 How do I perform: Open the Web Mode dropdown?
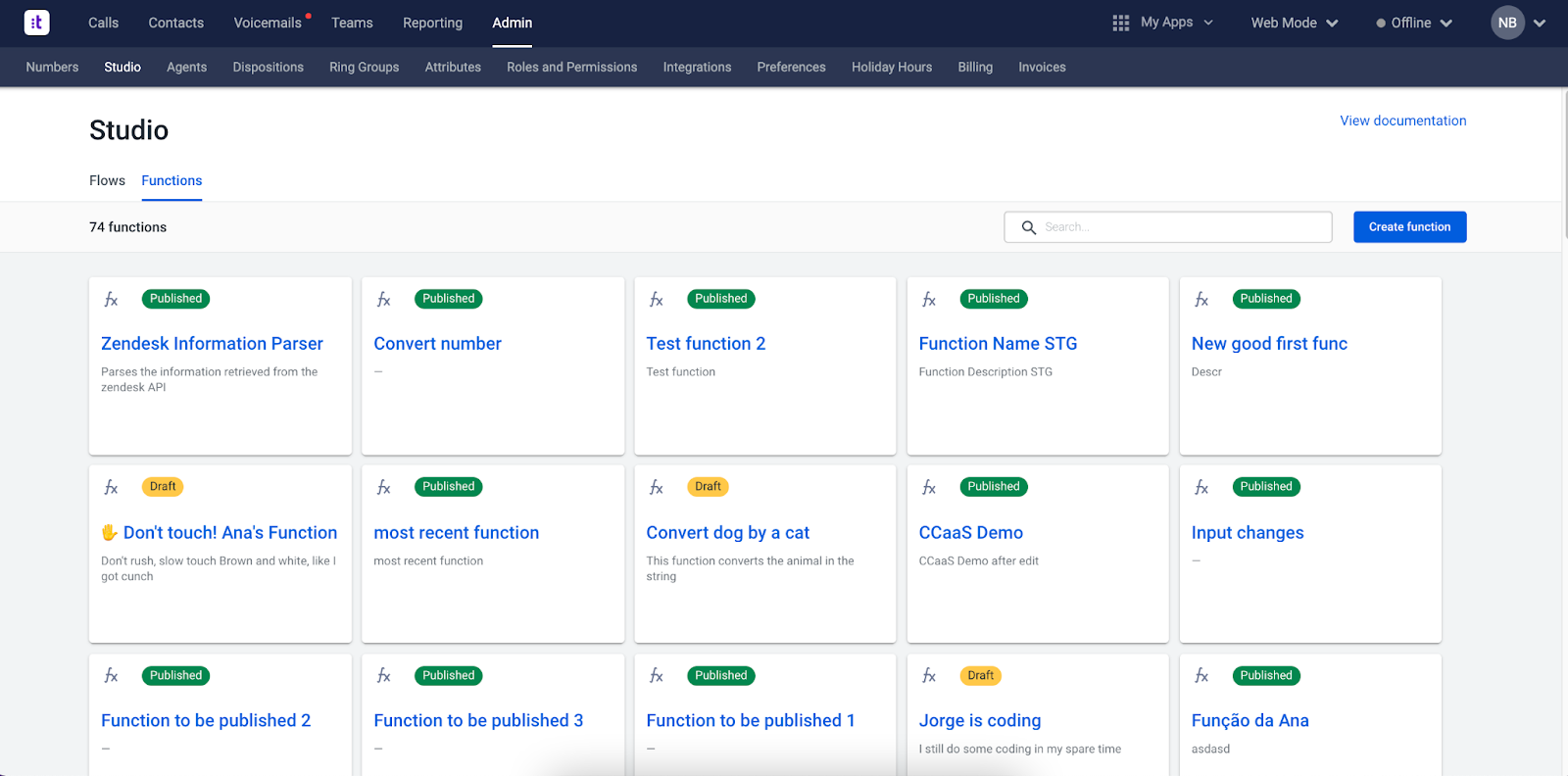click(x=1294, y=23)
